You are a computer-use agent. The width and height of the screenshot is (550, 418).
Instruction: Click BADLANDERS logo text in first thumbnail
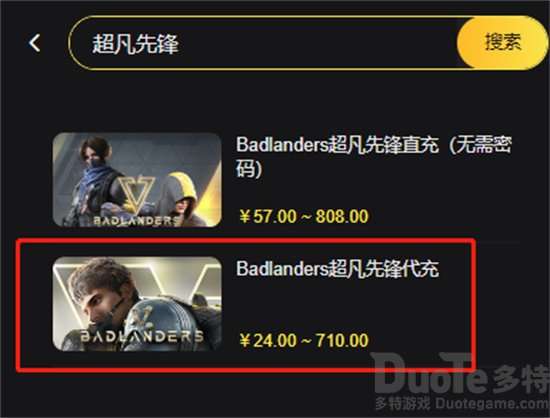137,221
